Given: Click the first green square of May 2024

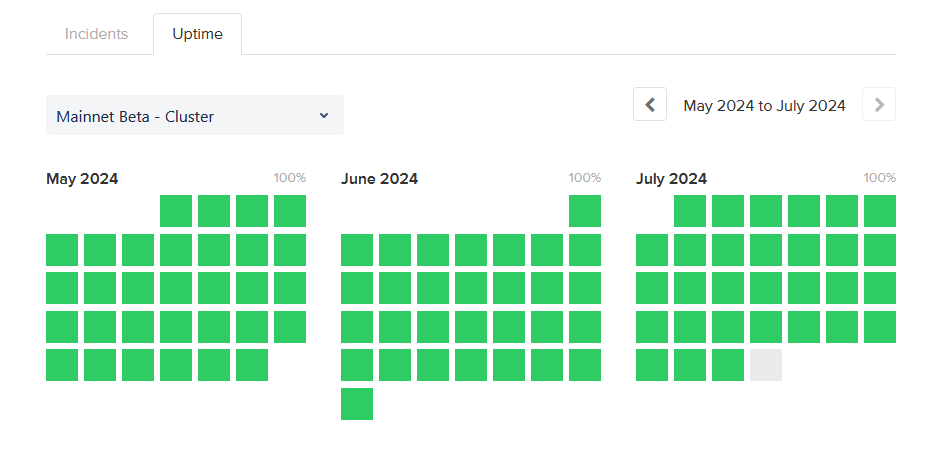Looking at the screenshot, I should pyautogui.click(x=176, y=211).
